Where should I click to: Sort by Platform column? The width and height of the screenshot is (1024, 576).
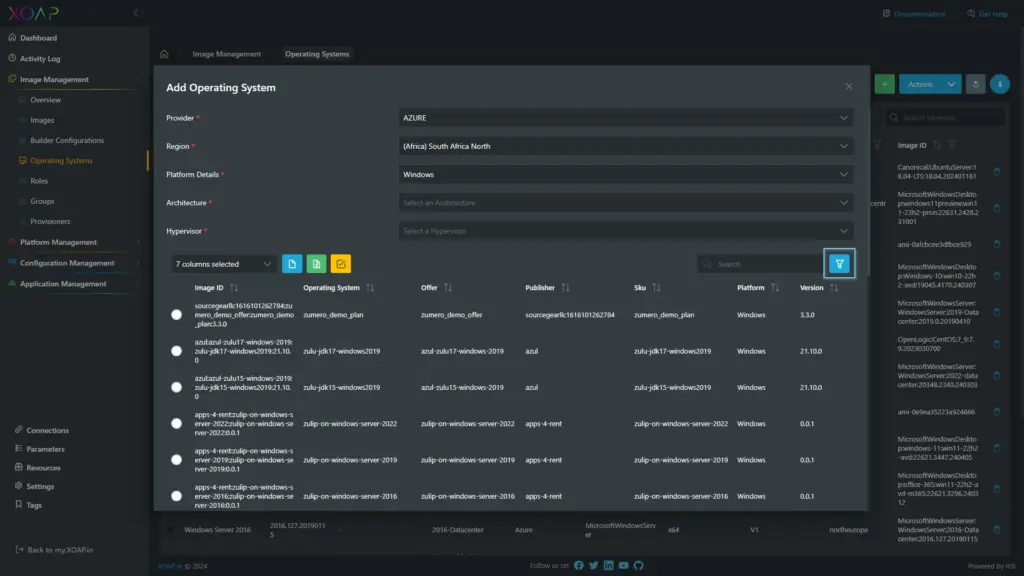775,288
